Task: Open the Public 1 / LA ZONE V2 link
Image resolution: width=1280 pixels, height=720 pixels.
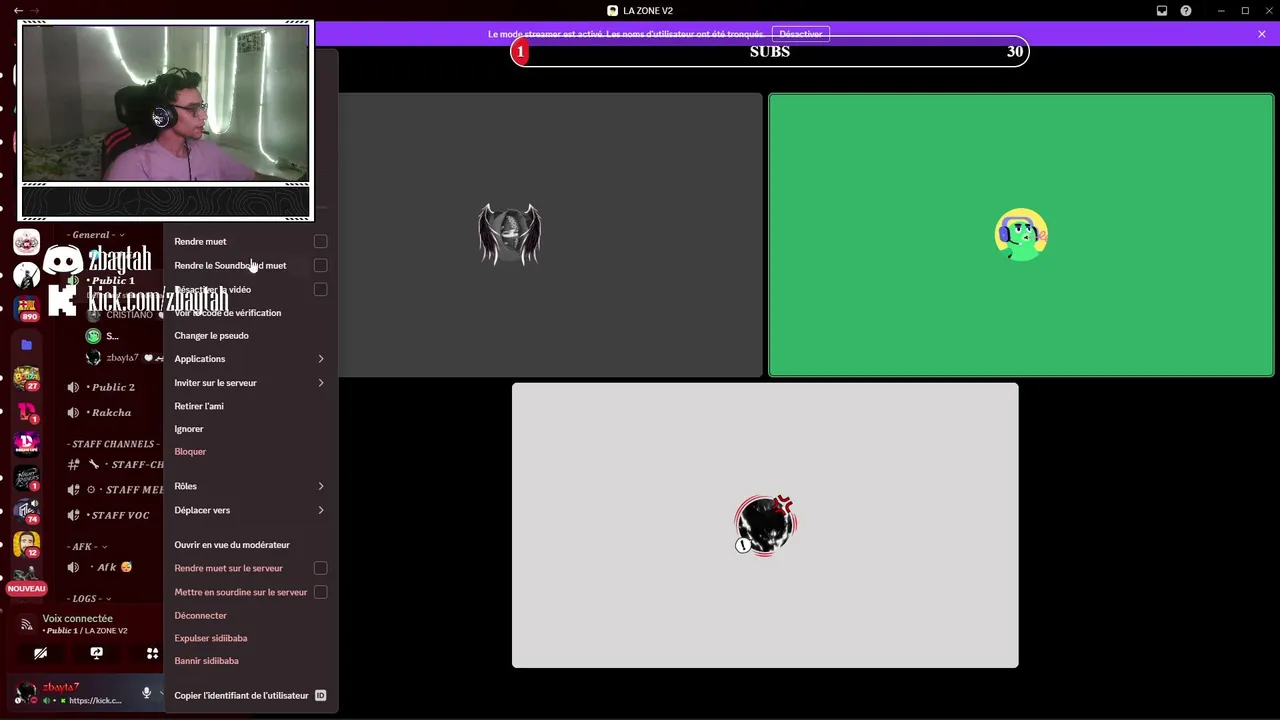Action: coord(87,631)
